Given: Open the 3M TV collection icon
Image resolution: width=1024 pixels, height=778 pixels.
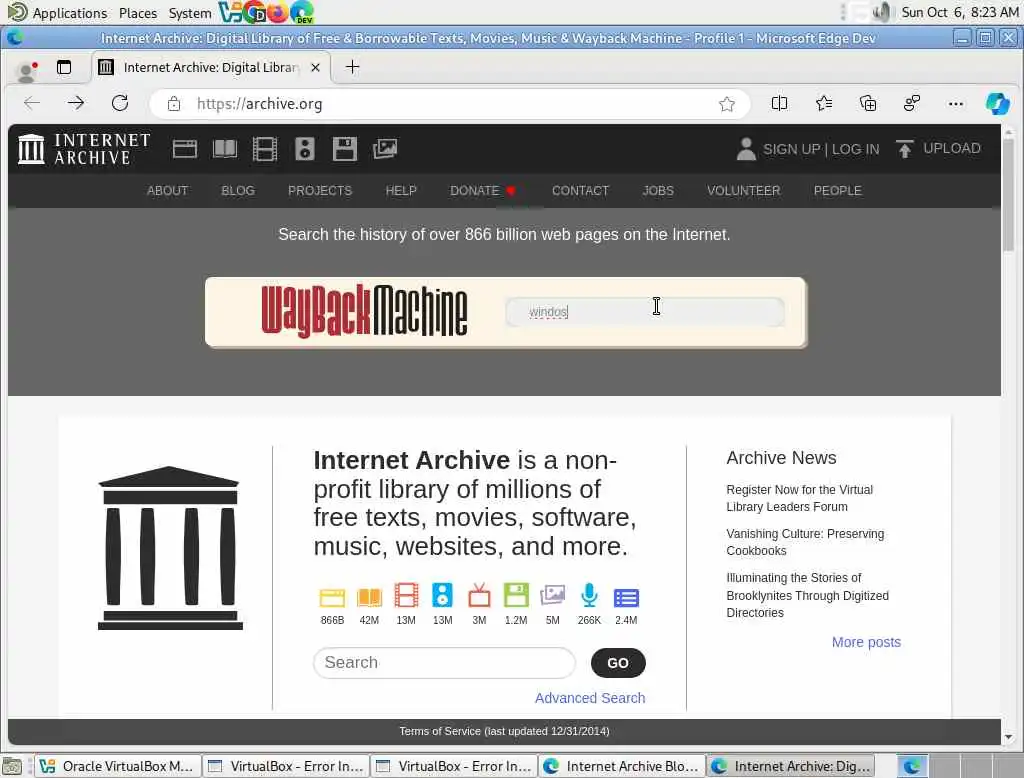Looking at the screenshot, I should tap(479, 596).
